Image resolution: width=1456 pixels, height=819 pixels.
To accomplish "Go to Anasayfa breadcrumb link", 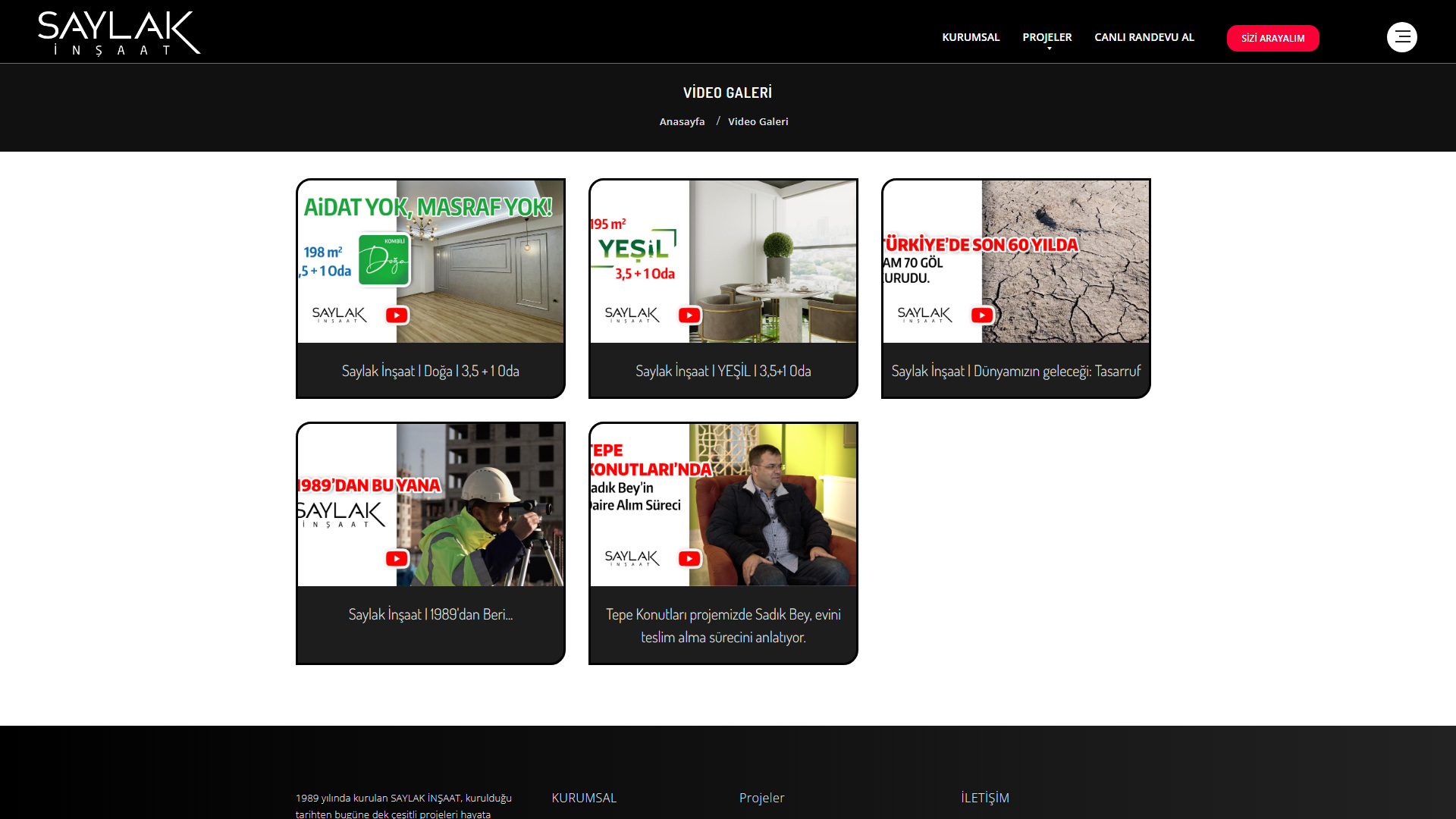I will 682,121.
